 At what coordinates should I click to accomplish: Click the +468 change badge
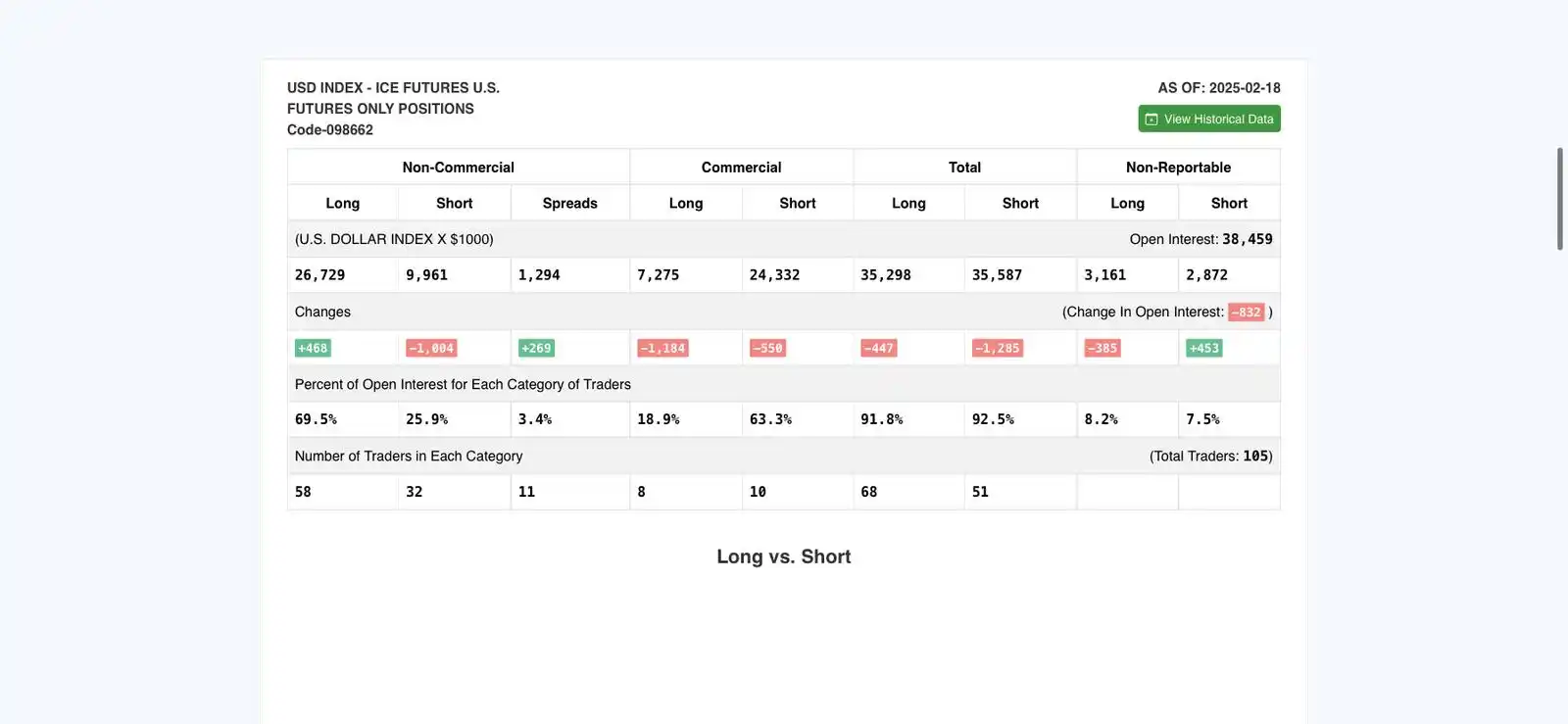314,348
